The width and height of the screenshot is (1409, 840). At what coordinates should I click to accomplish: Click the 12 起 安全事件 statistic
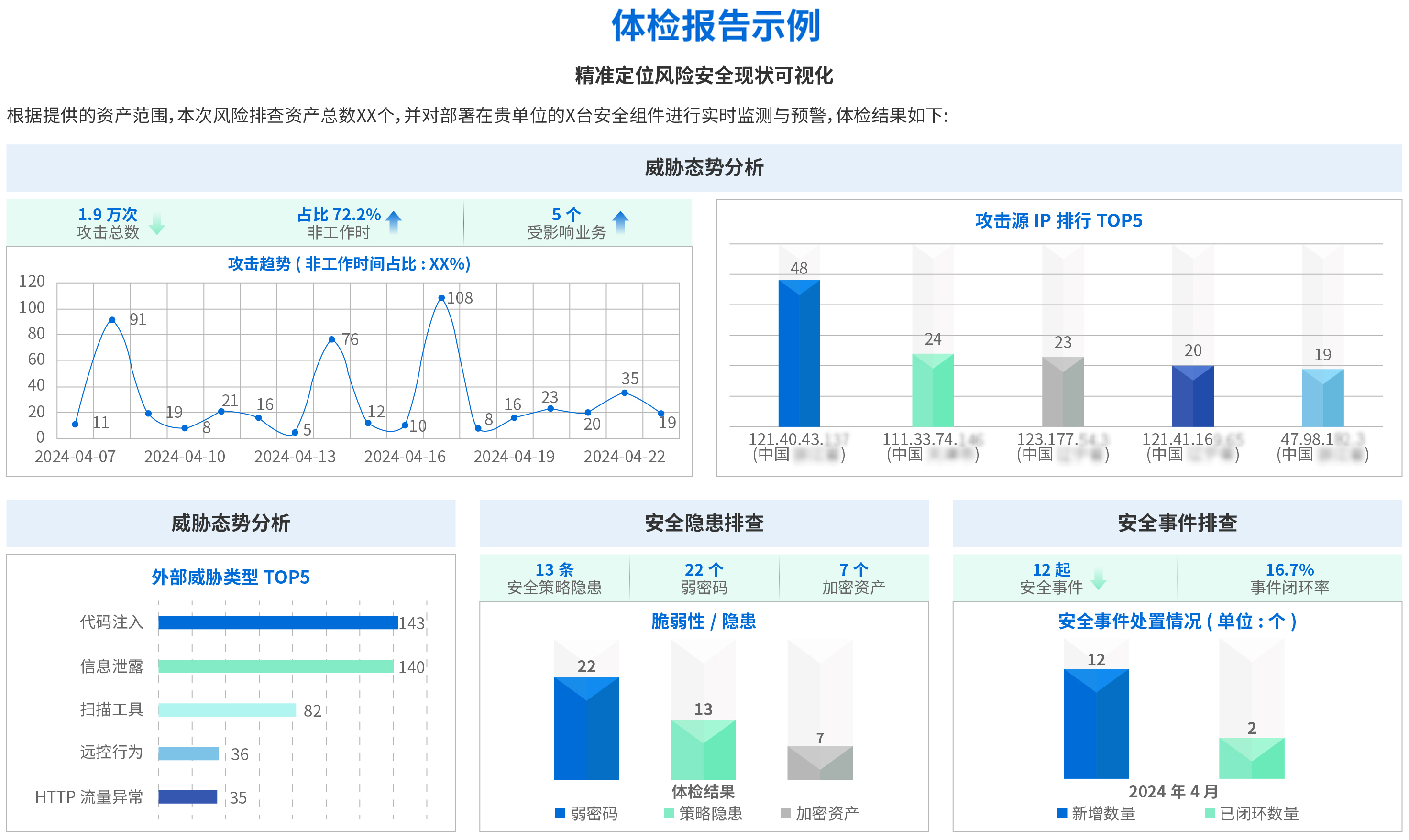tap(1051, 578)
